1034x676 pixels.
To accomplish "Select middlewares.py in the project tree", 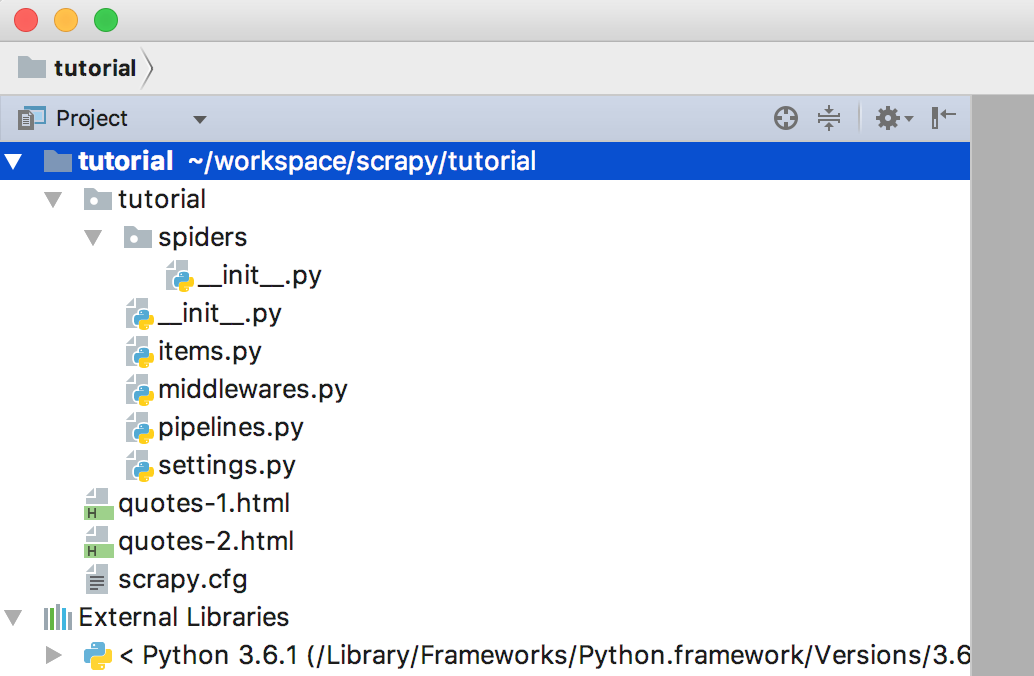I will [x=252, y=390].
